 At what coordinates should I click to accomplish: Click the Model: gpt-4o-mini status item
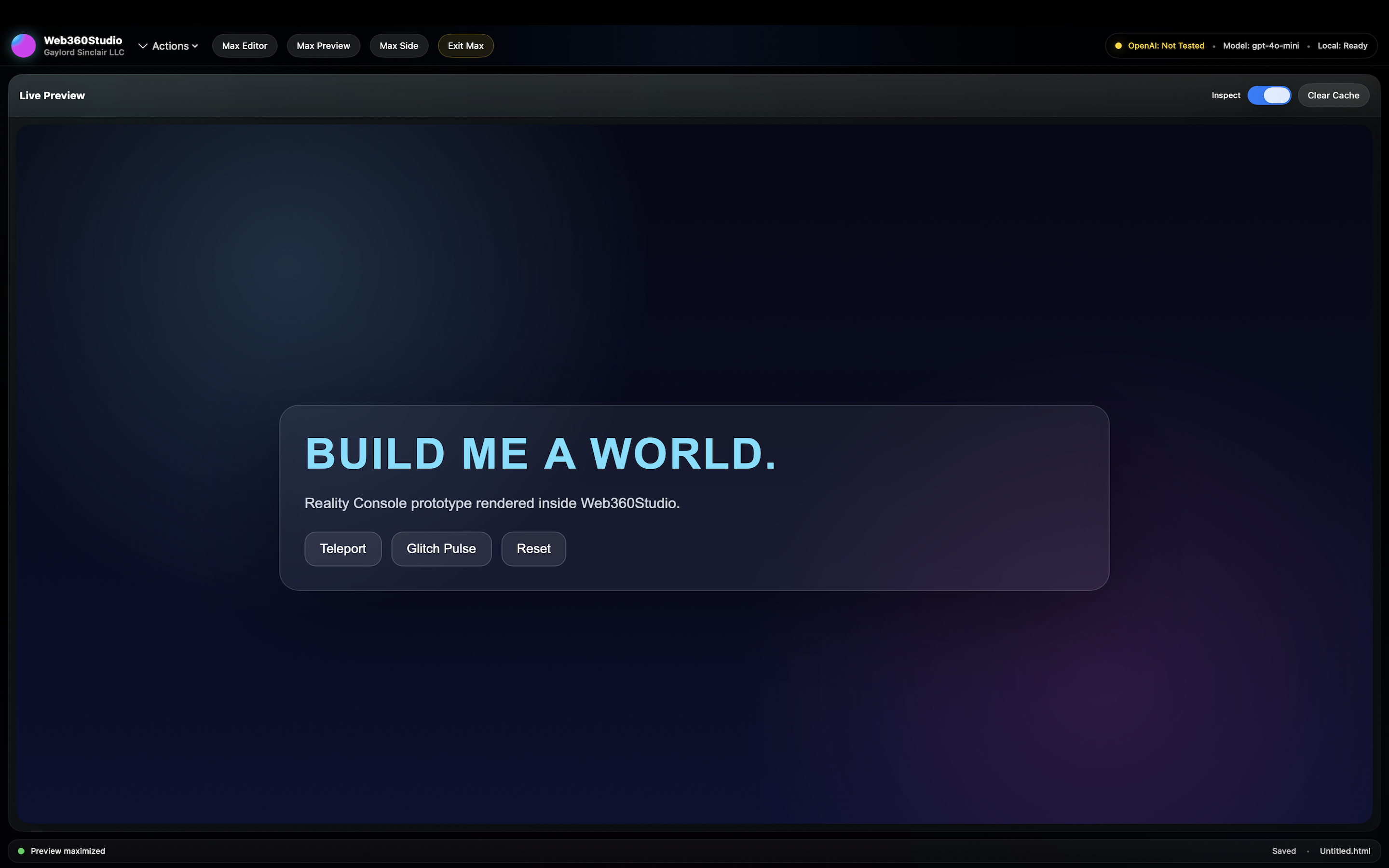[1260, 45]
